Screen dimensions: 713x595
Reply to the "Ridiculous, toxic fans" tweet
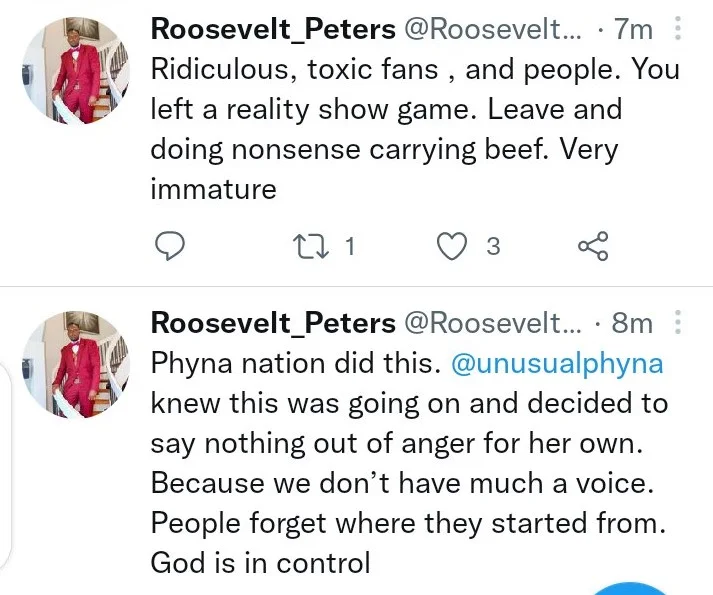pyautogui.click(x=170, y=246)
